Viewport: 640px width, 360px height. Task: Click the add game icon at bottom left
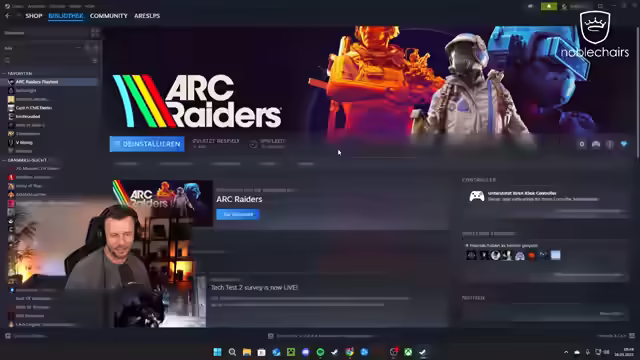(8, 336)
